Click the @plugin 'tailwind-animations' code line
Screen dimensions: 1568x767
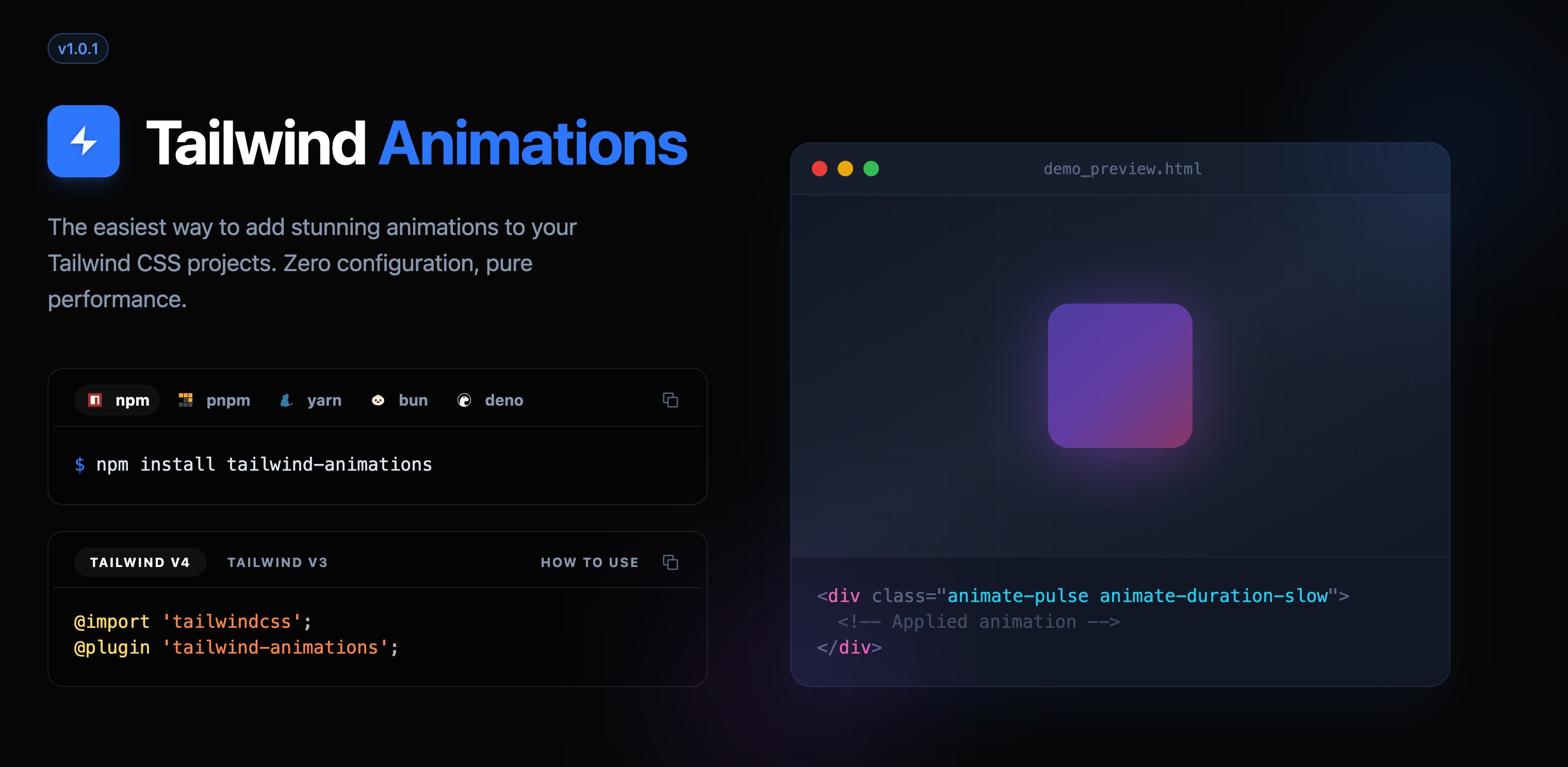pyautogui.click(x=234, y=648)
